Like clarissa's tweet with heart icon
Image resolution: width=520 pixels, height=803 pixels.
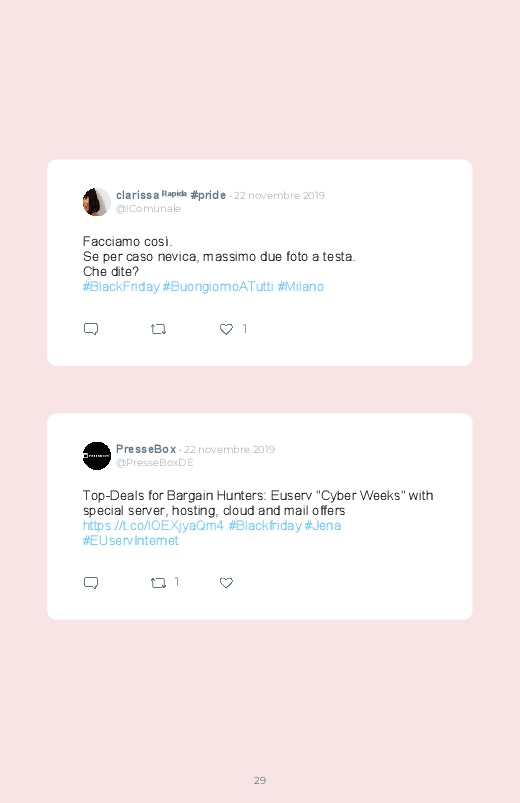pos(226,329)
